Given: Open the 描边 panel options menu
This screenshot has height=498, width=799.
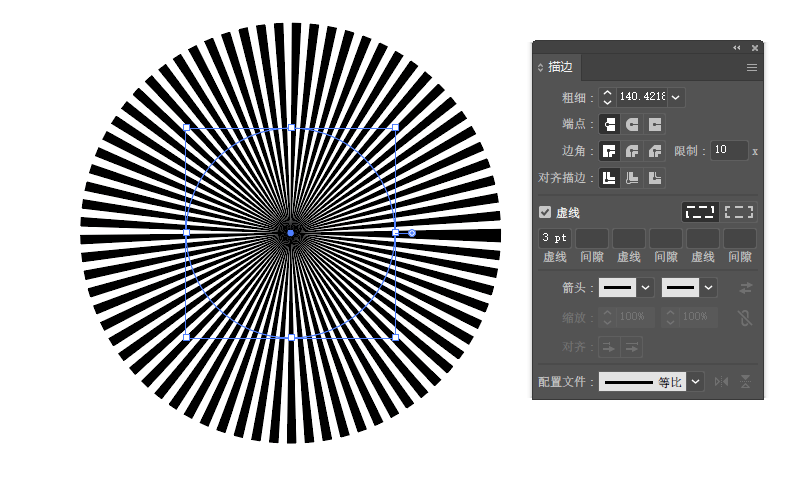Looking at the screenshot, I should [752, 68].
